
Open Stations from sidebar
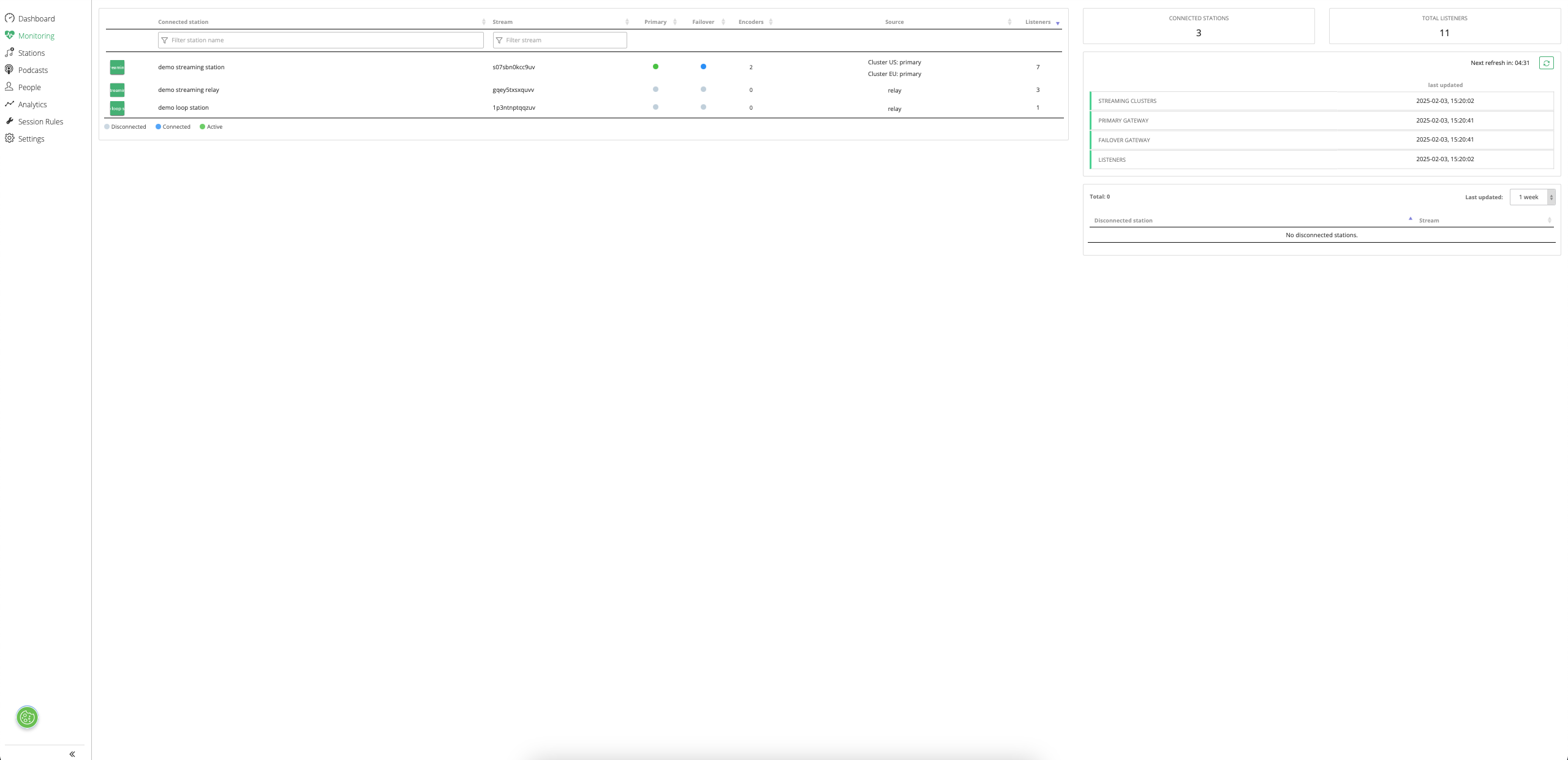pyautogui.click(x=31, y=53)
